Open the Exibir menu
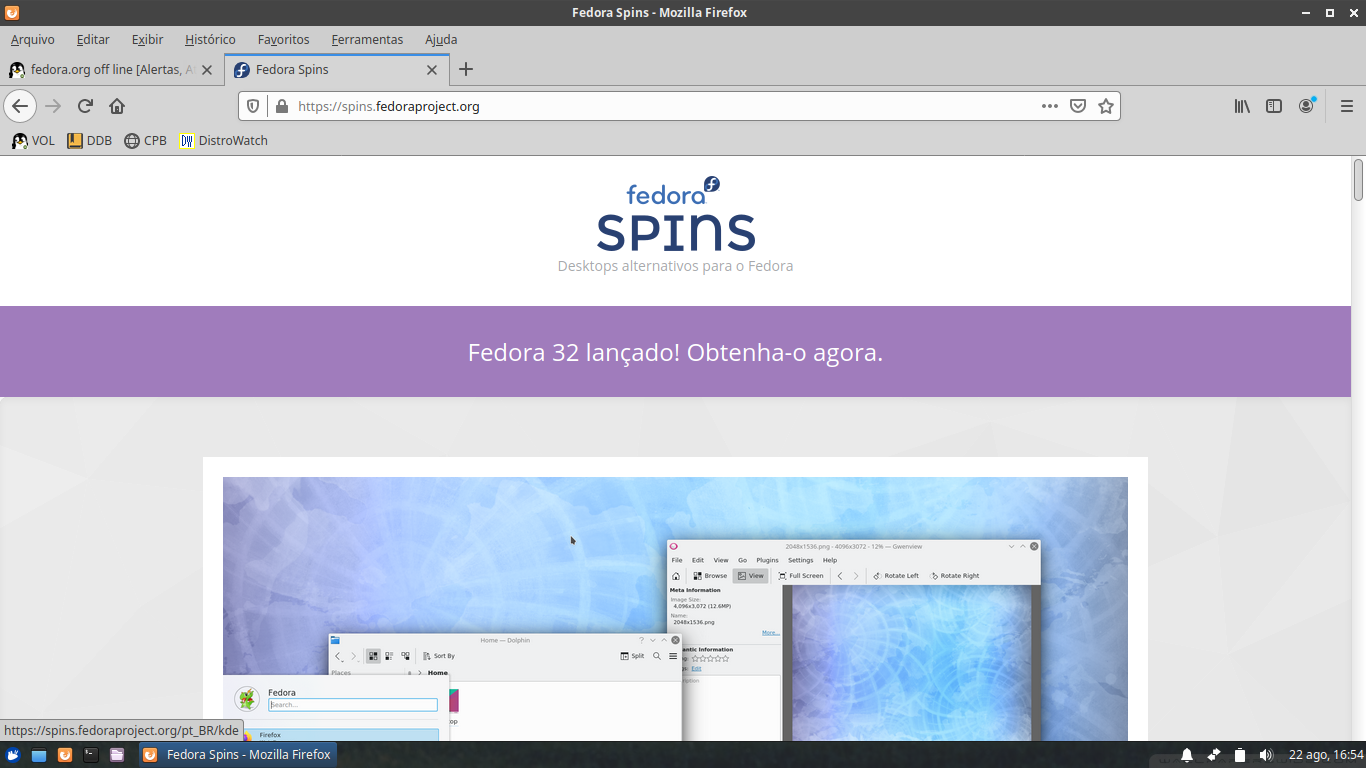Viewport: 1366px width, 768px height. point(147,40)
